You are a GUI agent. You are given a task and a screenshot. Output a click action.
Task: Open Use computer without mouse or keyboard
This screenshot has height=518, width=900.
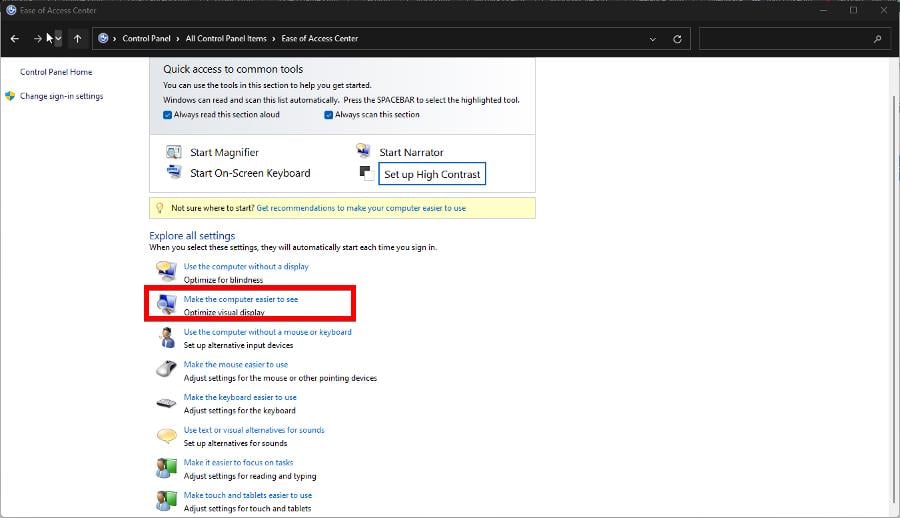[267, 332]
